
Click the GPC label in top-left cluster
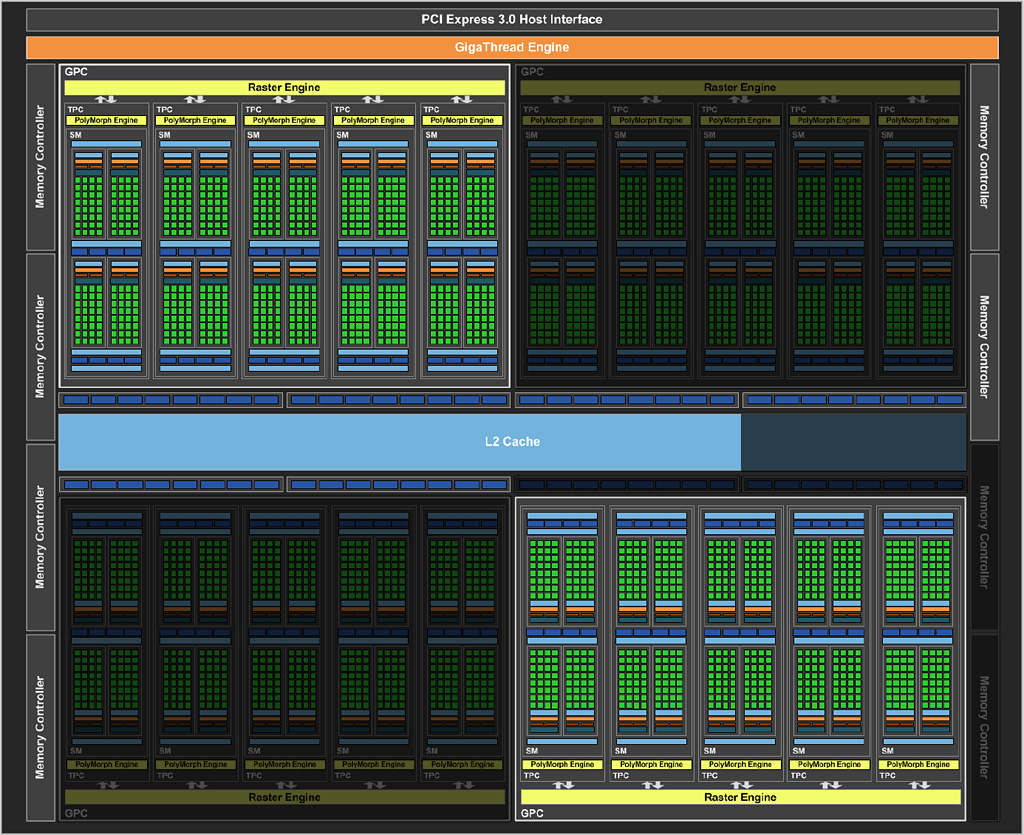76,72
